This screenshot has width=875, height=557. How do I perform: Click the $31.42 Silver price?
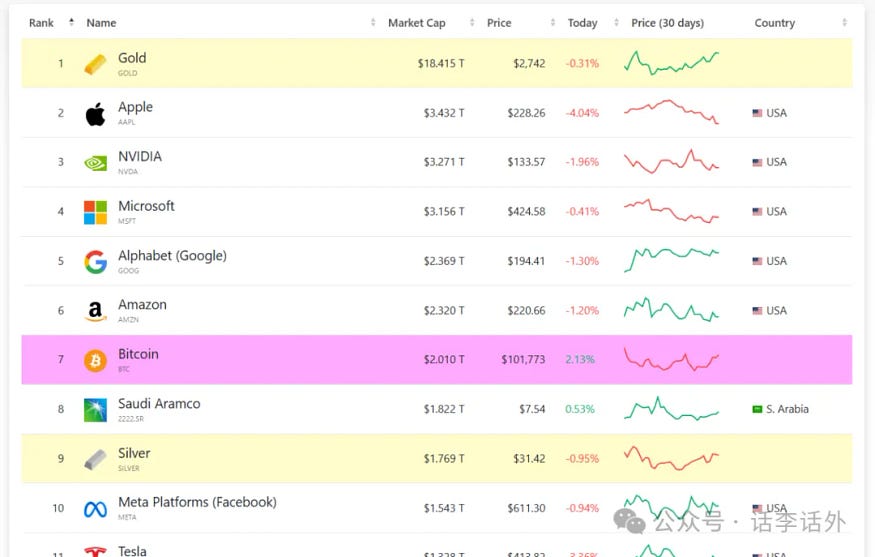point(529,459)
